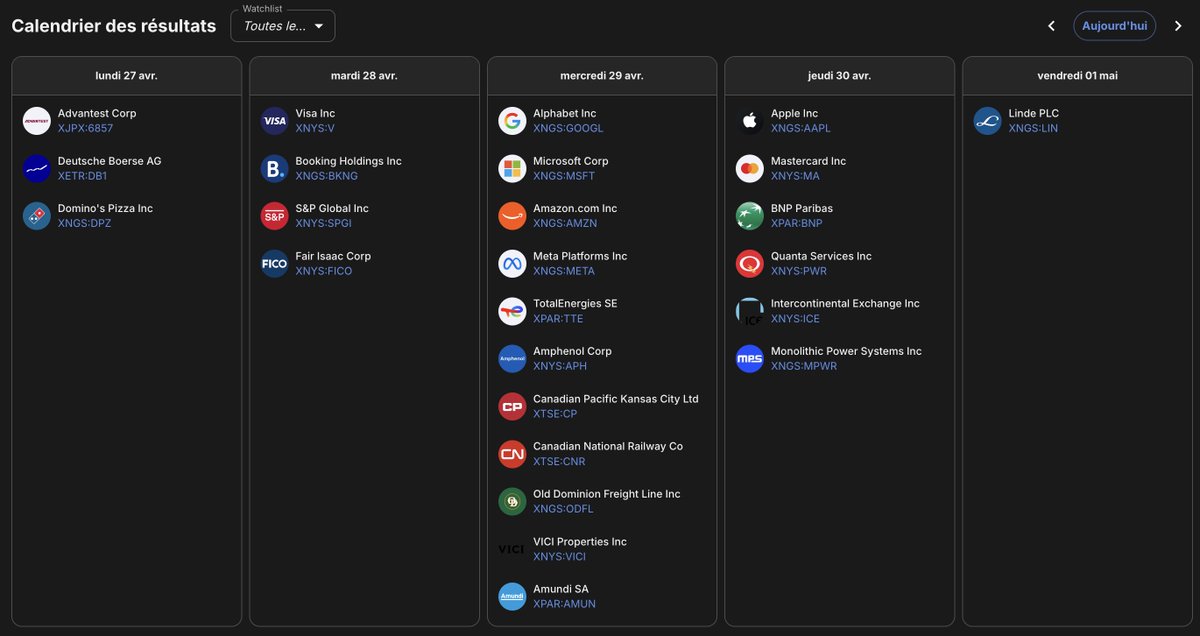The width and height of the screenshot is (1200, 636).
Task: Click the FICO logo icon
Action: [x=275, y=264]
